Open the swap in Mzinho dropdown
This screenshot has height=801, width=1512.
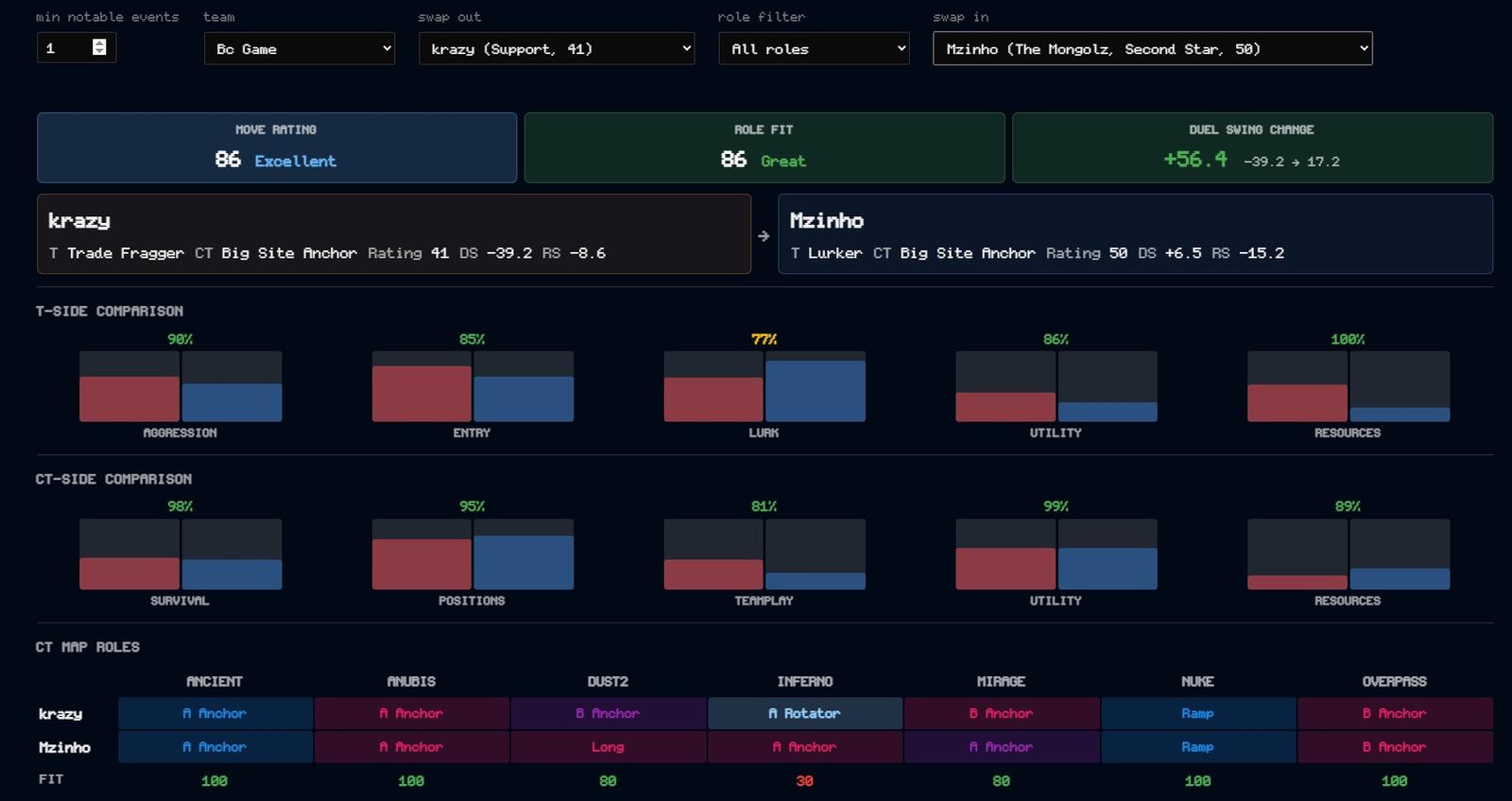tap(1152, 48)
